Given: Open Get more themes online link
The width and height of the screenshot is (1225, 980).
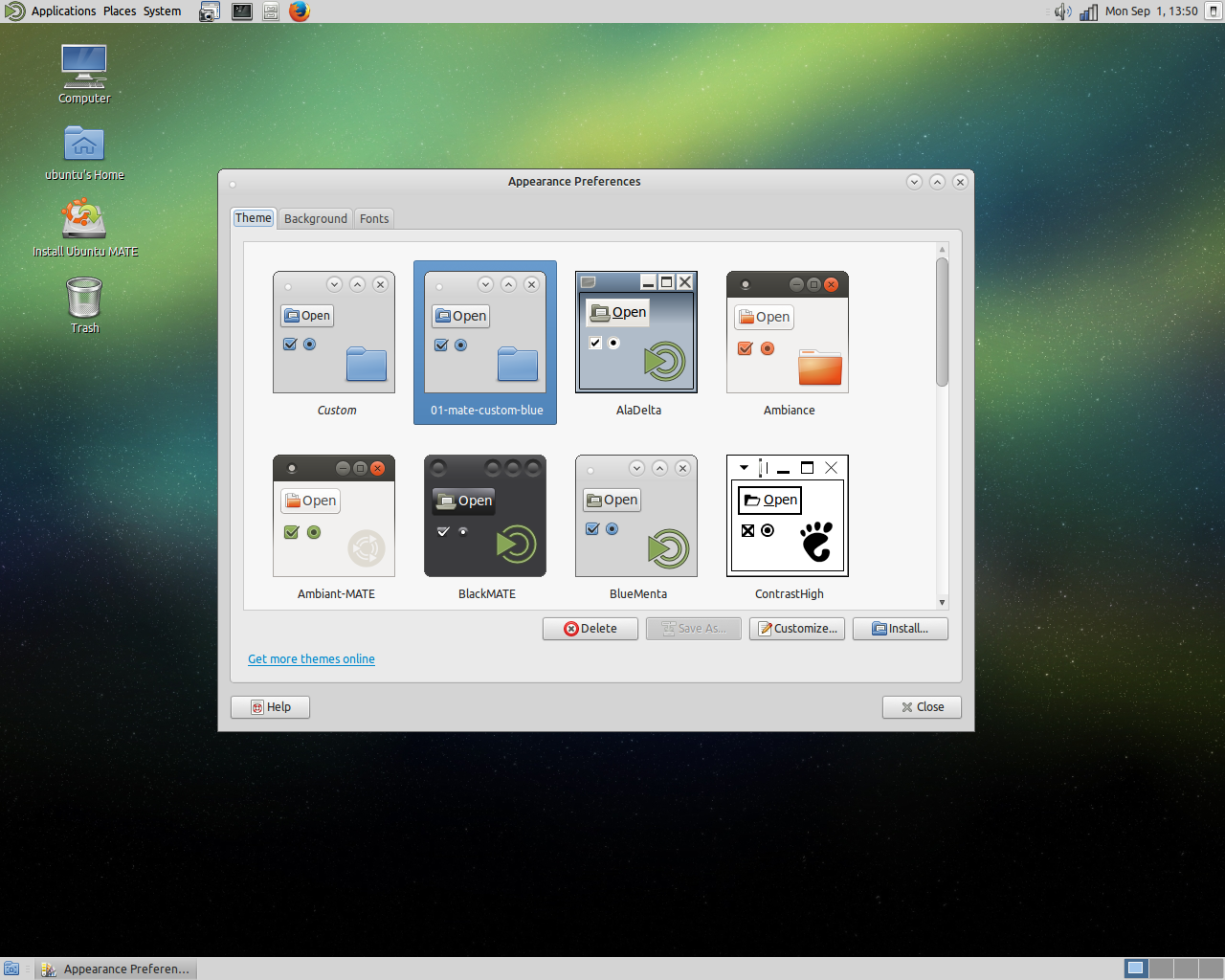Looking at the screenshot, I should (x=311, y=659).
